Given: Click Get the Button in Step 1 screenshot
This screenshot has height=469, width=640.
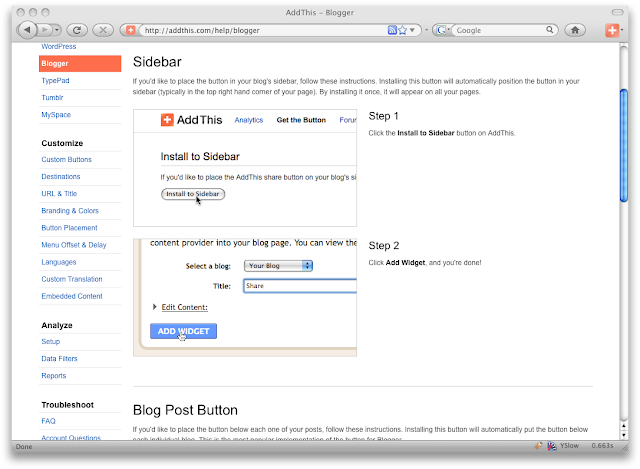Looking at the screenshot, I should pos(301,120).
